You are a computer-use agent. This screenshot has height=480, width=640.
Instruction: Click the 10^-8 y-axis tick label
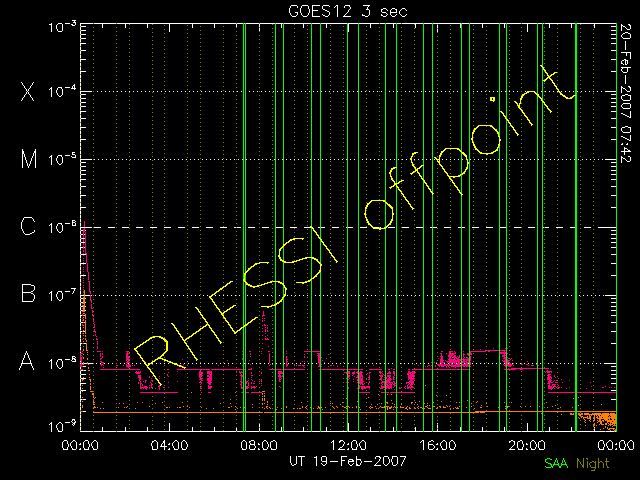click(x=62, y=363)
